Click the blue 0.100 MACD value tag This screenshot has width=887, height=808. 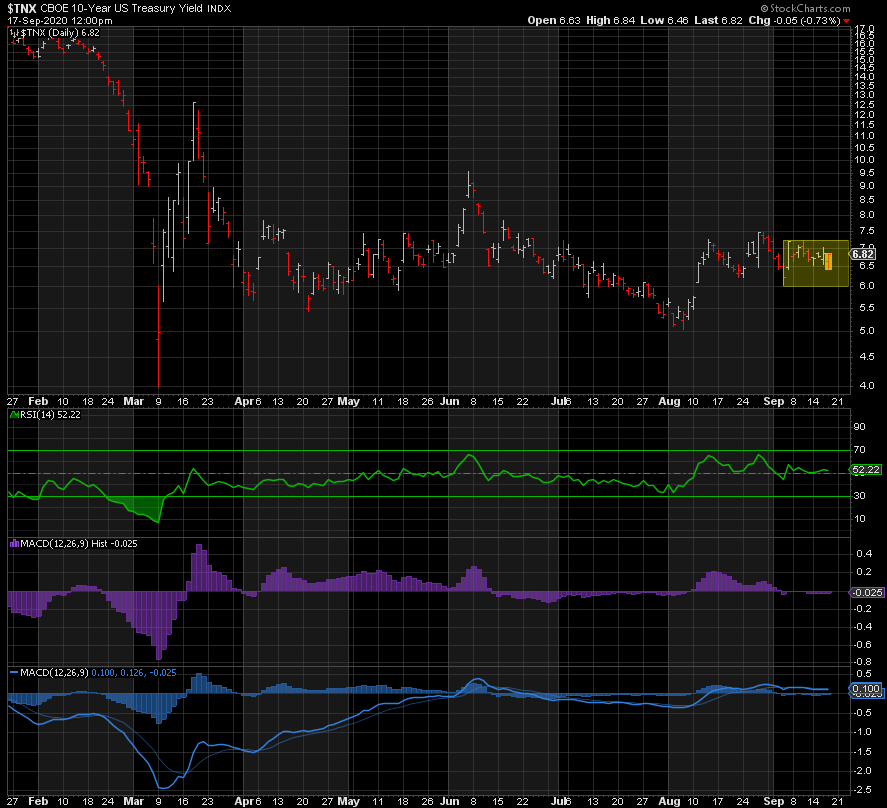click(866, 689)
